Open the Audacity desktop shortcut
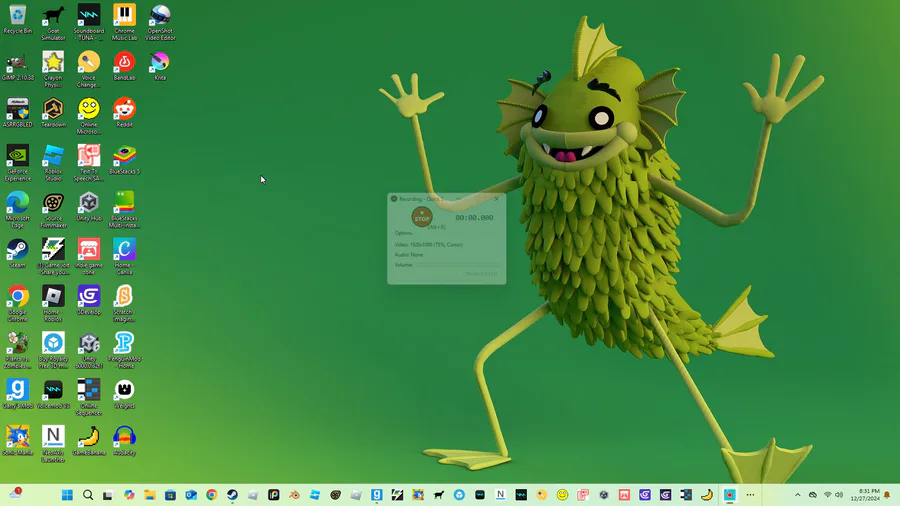 coord(125,441)
